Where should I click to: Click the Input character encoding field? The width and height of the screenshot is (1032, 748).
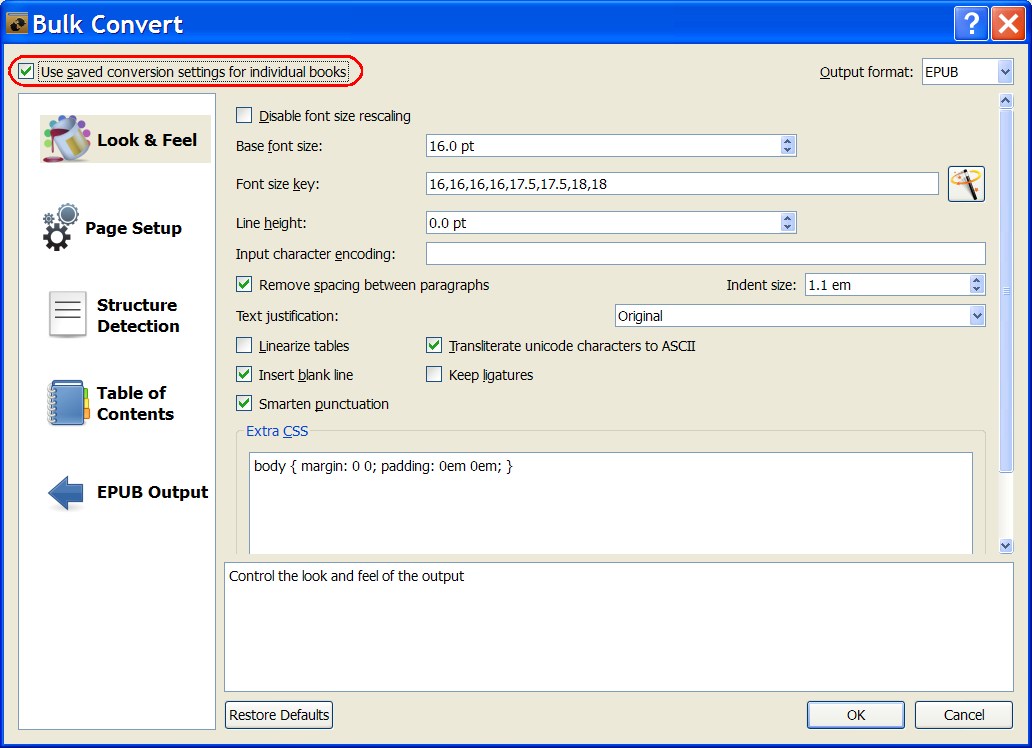coord(705,254)
